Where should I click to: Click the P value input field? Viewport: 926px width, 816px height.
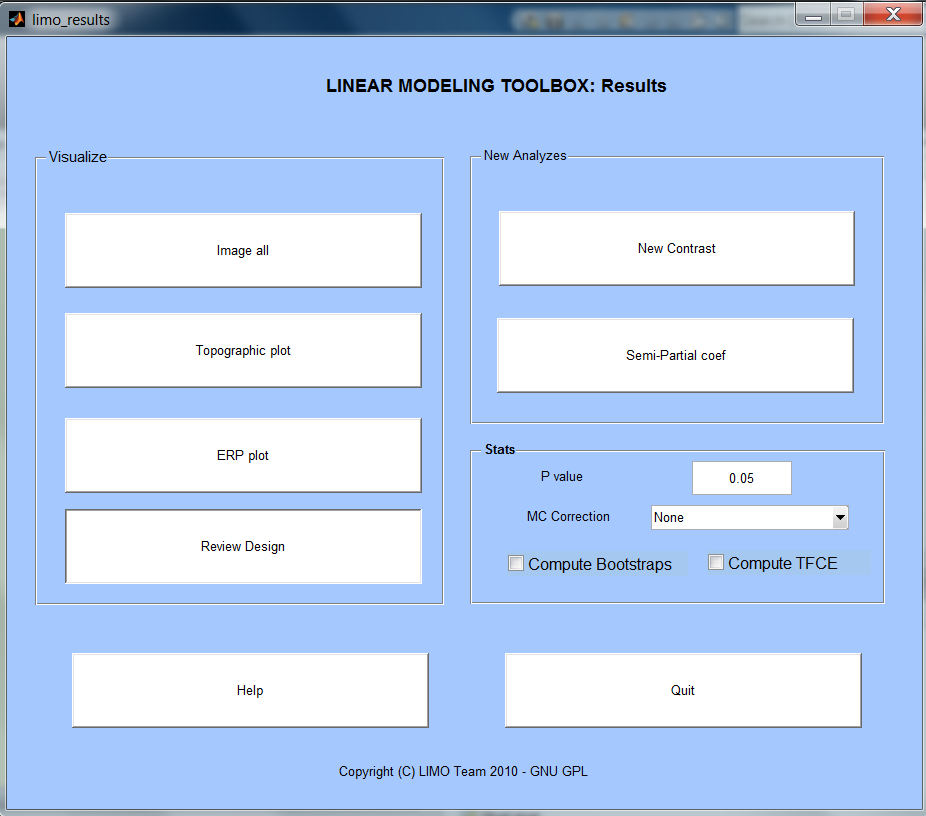[x=742, y=478]
